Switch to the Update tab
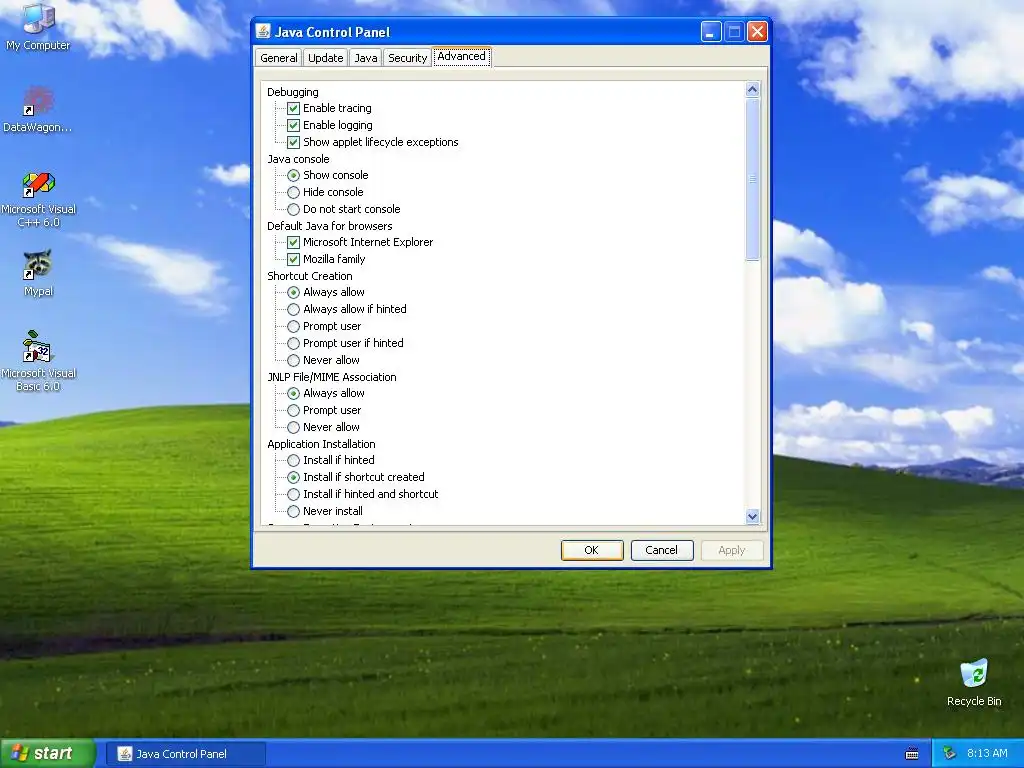This screenshot has width=1024, height=768. [x=325, y=57]
